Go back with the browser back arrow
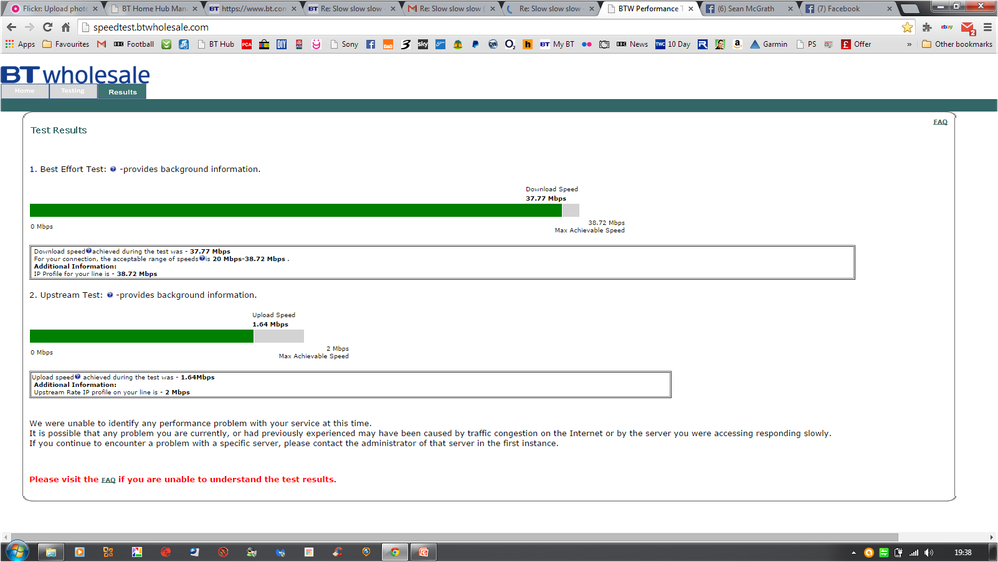This screenshot has height=562, width=998. click(11, 27)
